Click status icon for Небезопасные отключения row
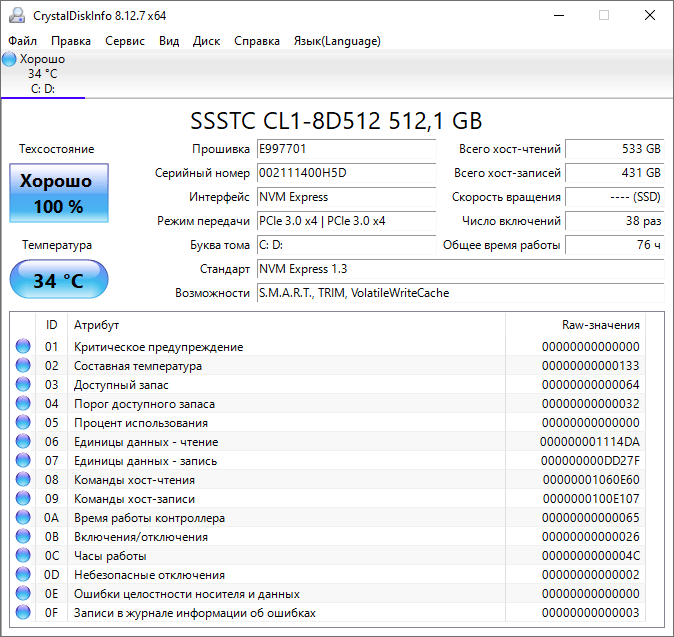This screenshot has width=674, height=637. (23, 575)
